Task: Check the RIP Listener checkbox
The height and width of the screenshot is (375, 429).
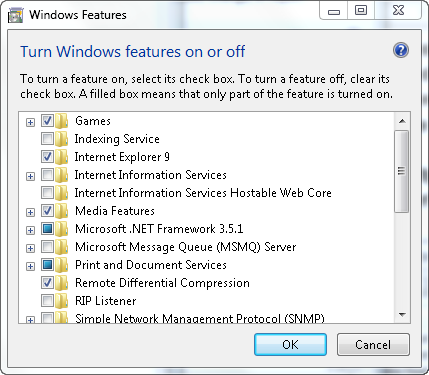Action: [x=47, y=301]
